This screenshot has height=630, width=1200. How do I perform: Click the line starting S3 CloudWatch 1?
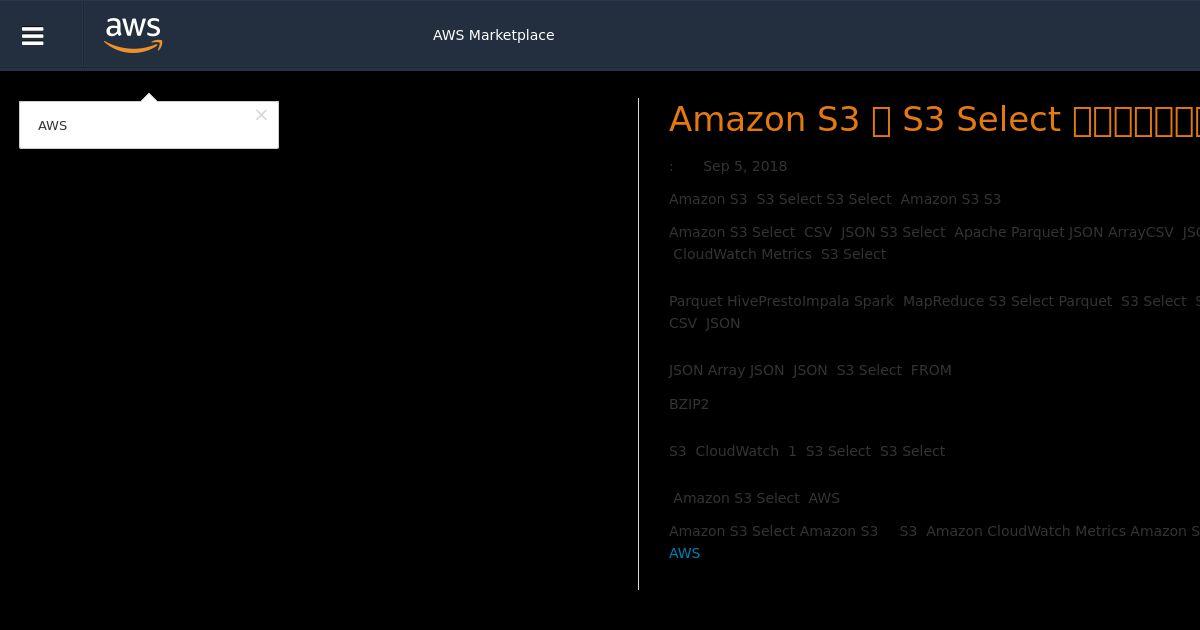[807, 451]
